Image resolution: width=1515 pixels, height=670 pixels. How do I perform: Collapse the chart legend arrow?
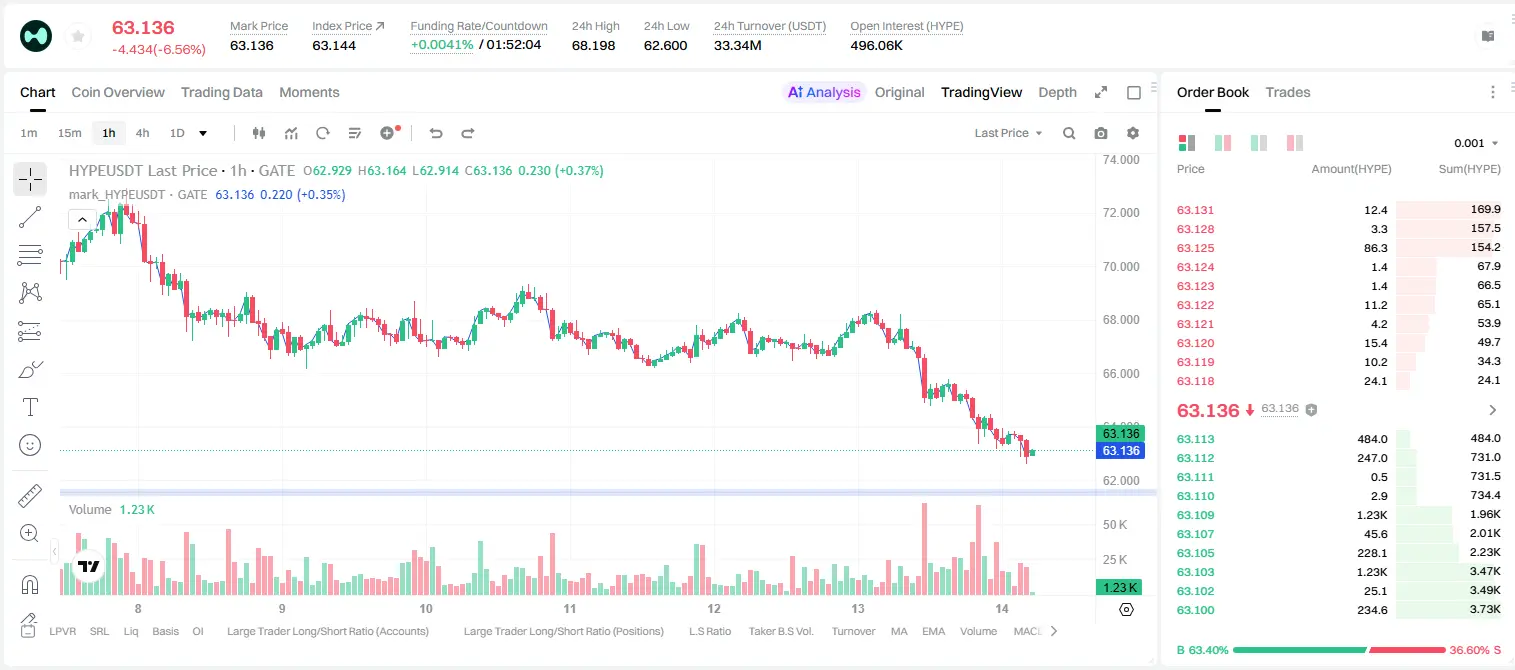82,219
